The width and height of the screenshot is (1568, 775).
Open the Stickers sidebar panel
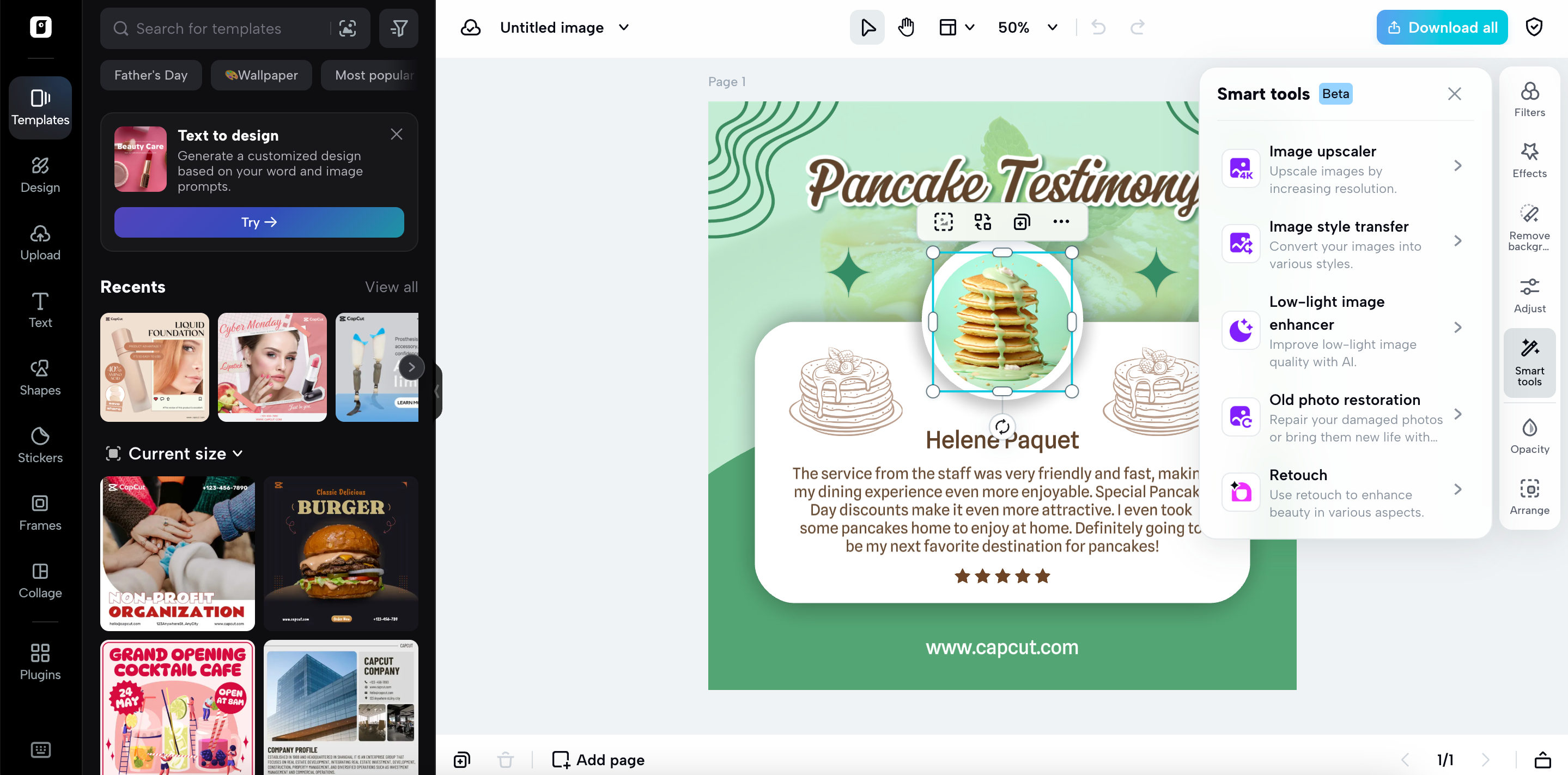40,444
